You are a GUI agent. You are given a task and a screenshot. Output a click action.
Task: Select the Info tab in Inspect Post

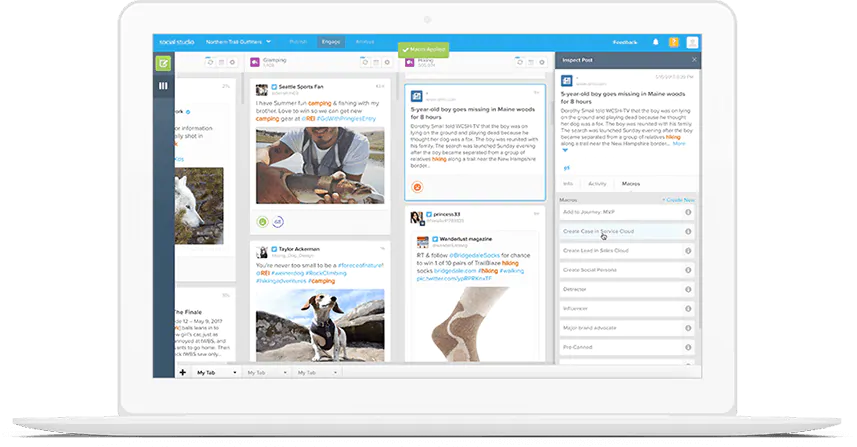[x=568, y=184]
